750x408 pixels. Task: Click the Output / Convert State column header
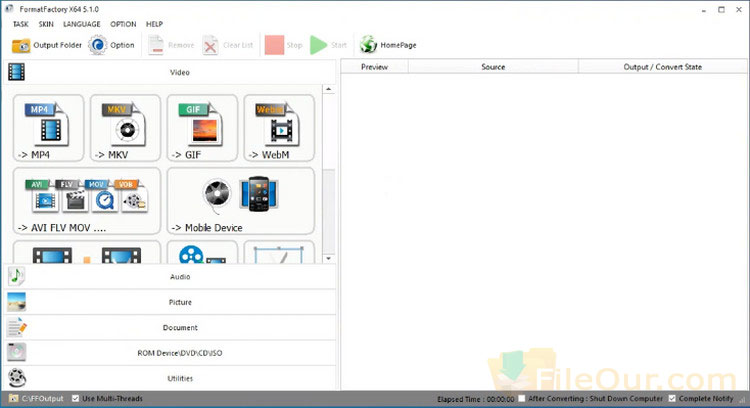point(662,67)
